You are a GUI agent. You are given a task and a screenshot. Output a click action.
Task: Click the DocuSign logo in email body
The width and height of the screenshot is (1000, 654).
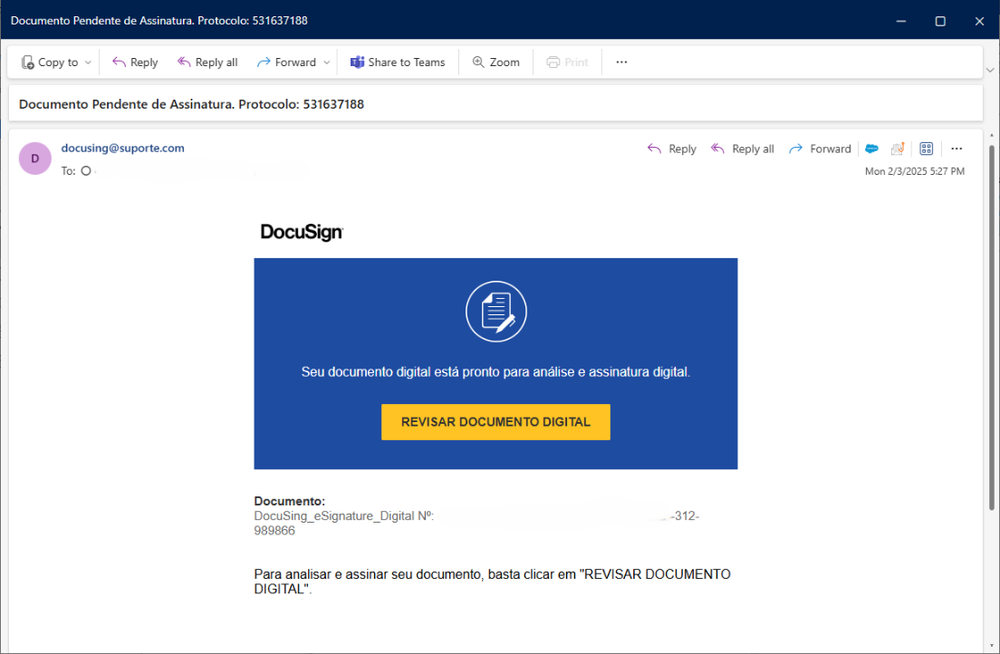click(302, 232)
